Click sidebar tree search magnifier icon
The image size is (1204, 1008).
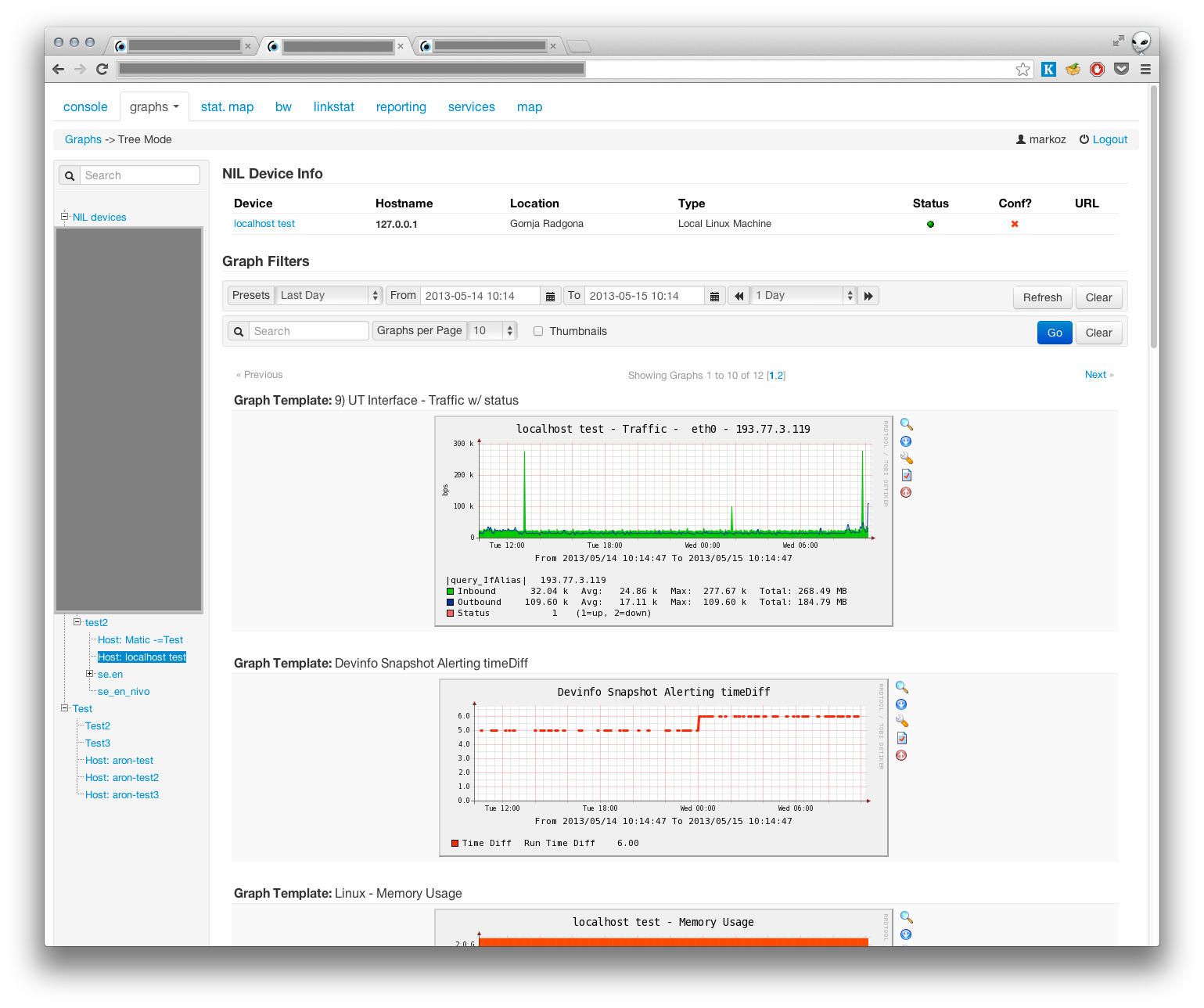(x=70, y=175)
